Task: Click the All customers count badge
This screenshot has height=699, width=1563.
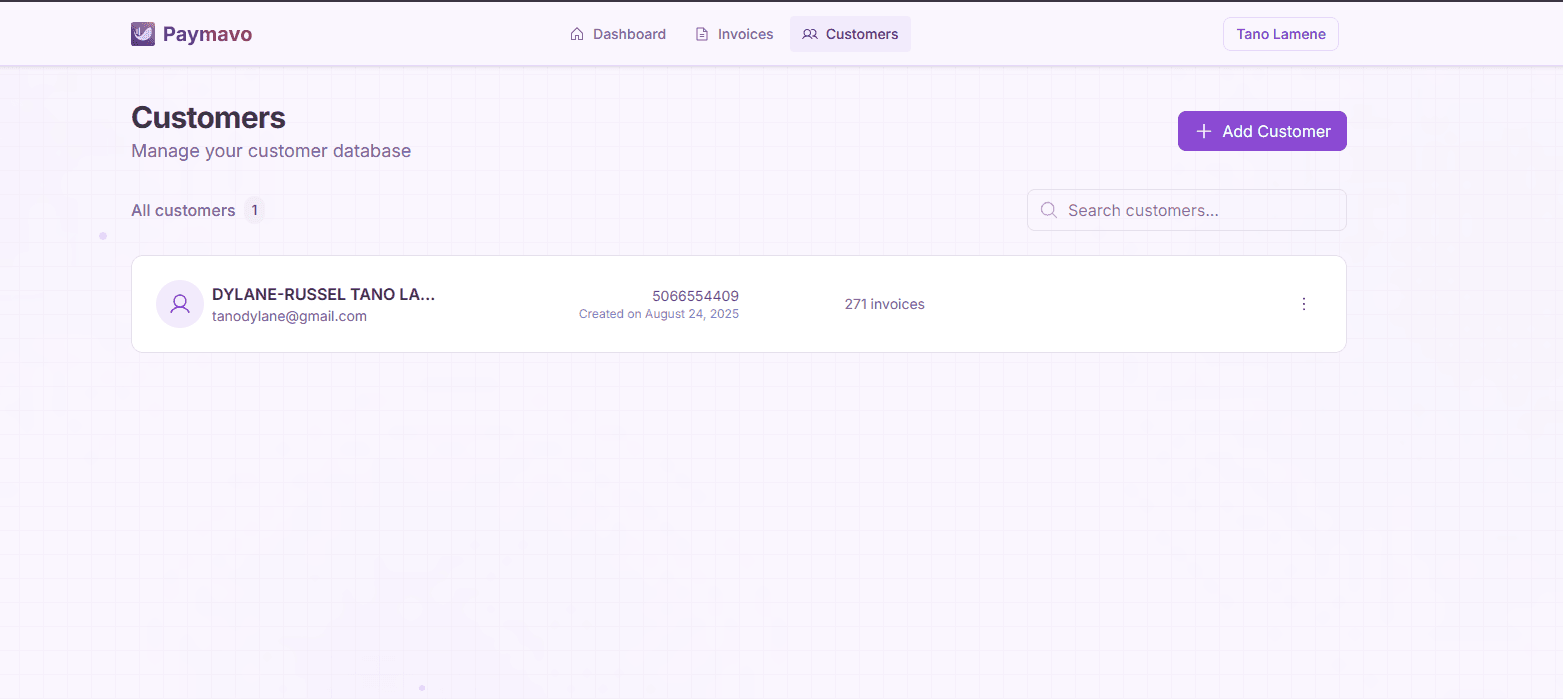Action: (x=254, y=210)
